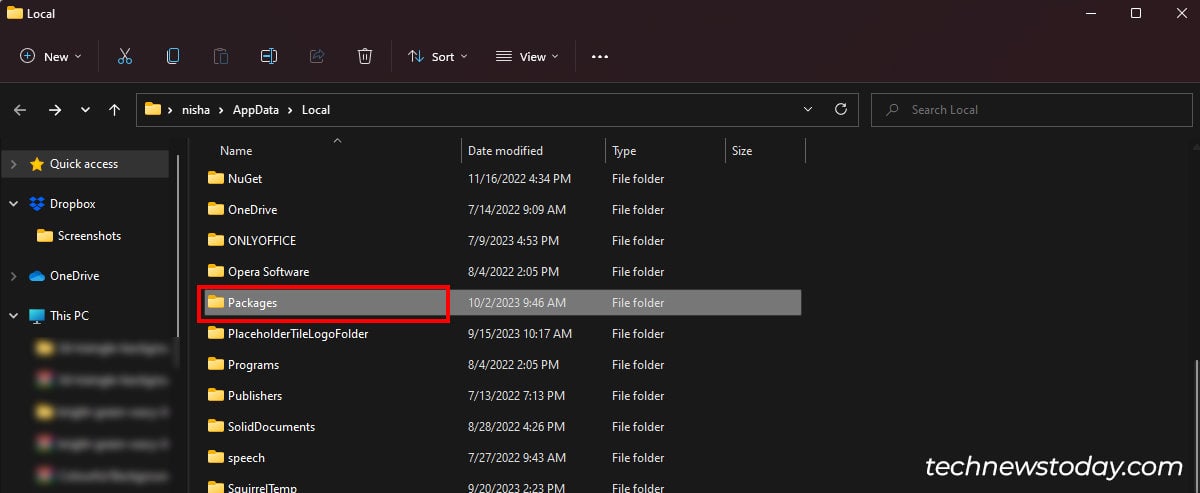1200x493 pixels.
Task: Select the Publishers folder
Action: (x=255, y=396)
